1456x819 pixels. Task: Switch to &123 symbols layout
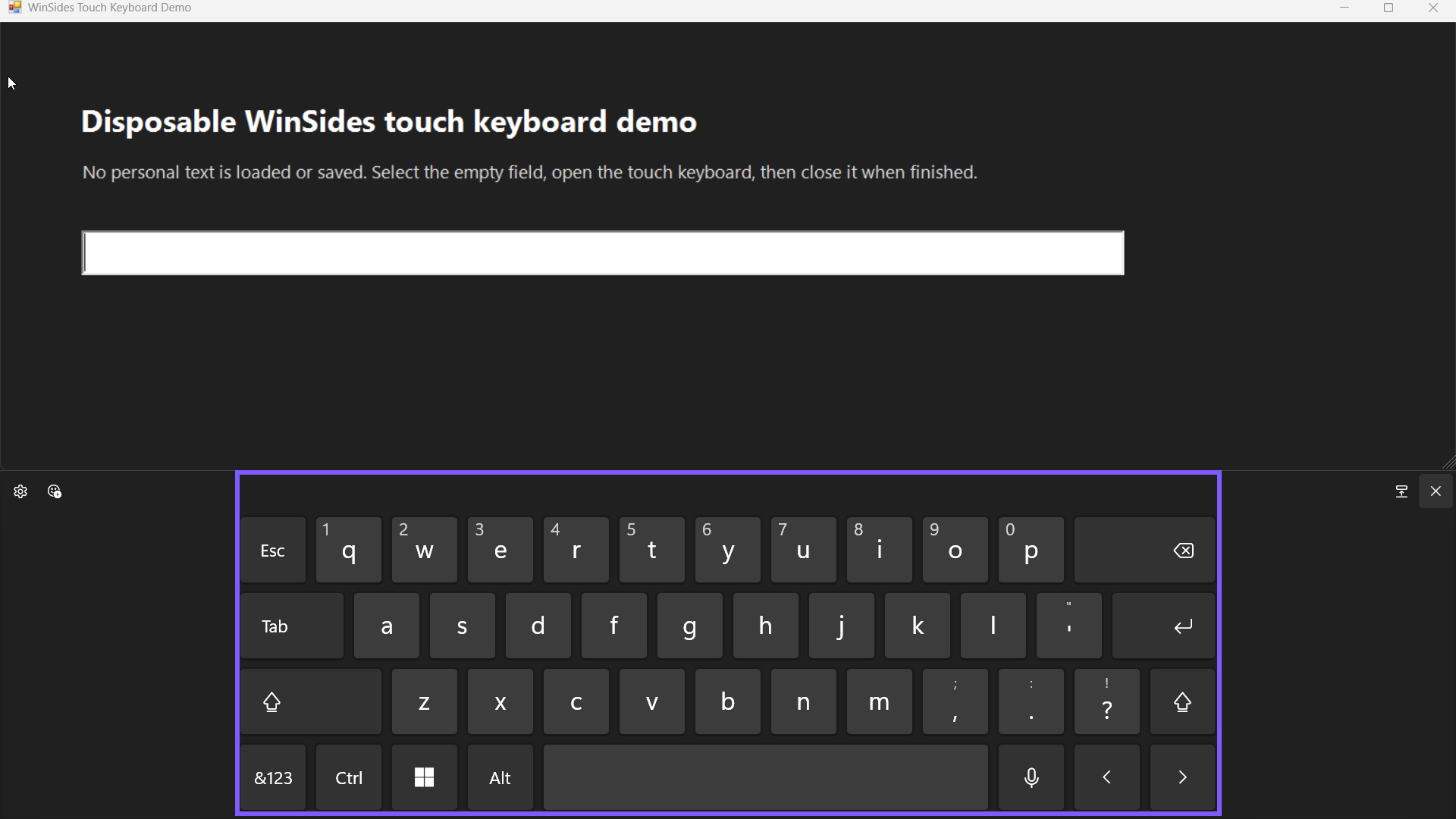click(273, 778)
